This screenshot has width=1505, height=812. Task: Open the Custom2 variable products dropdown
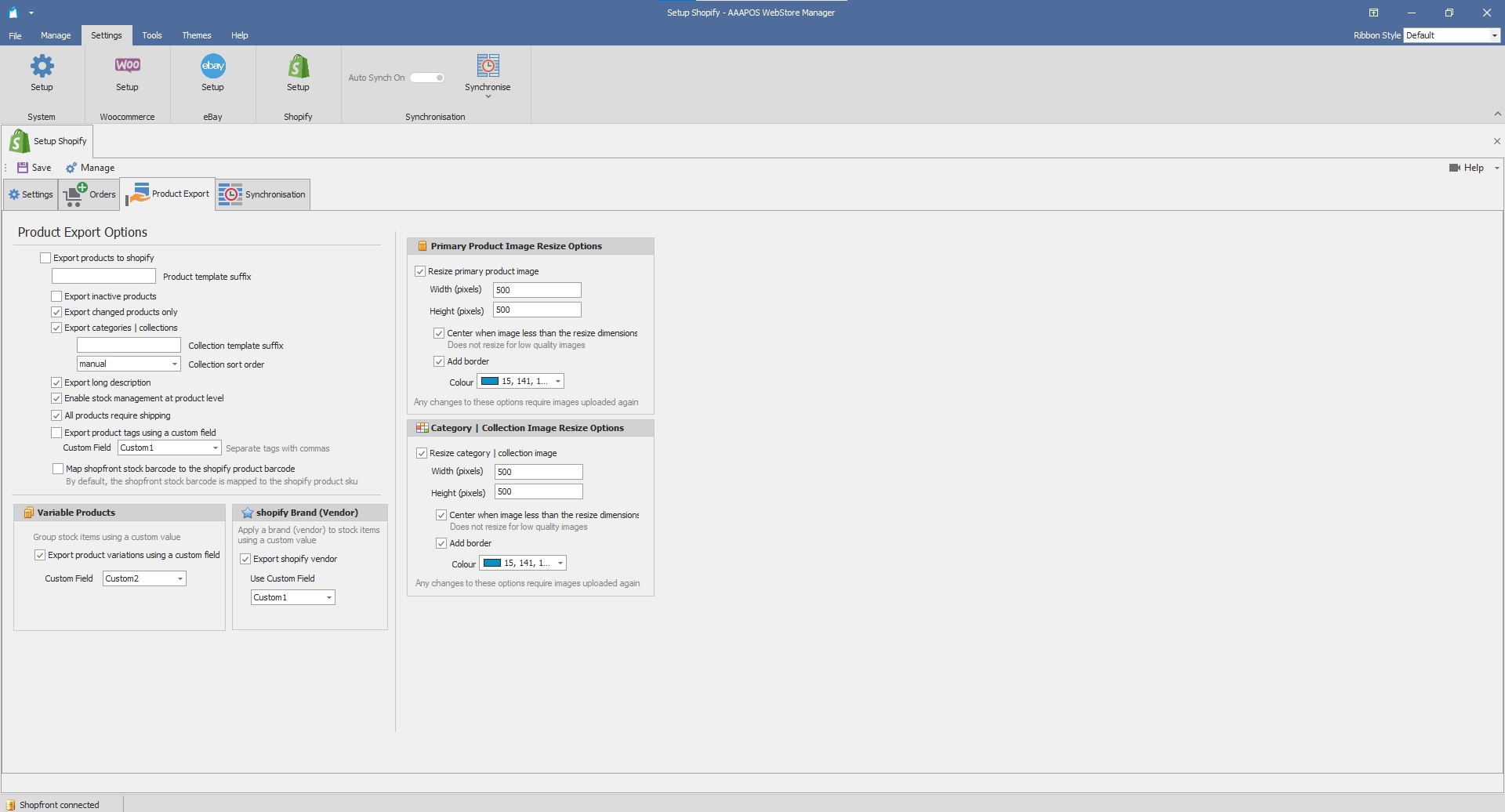180,579
